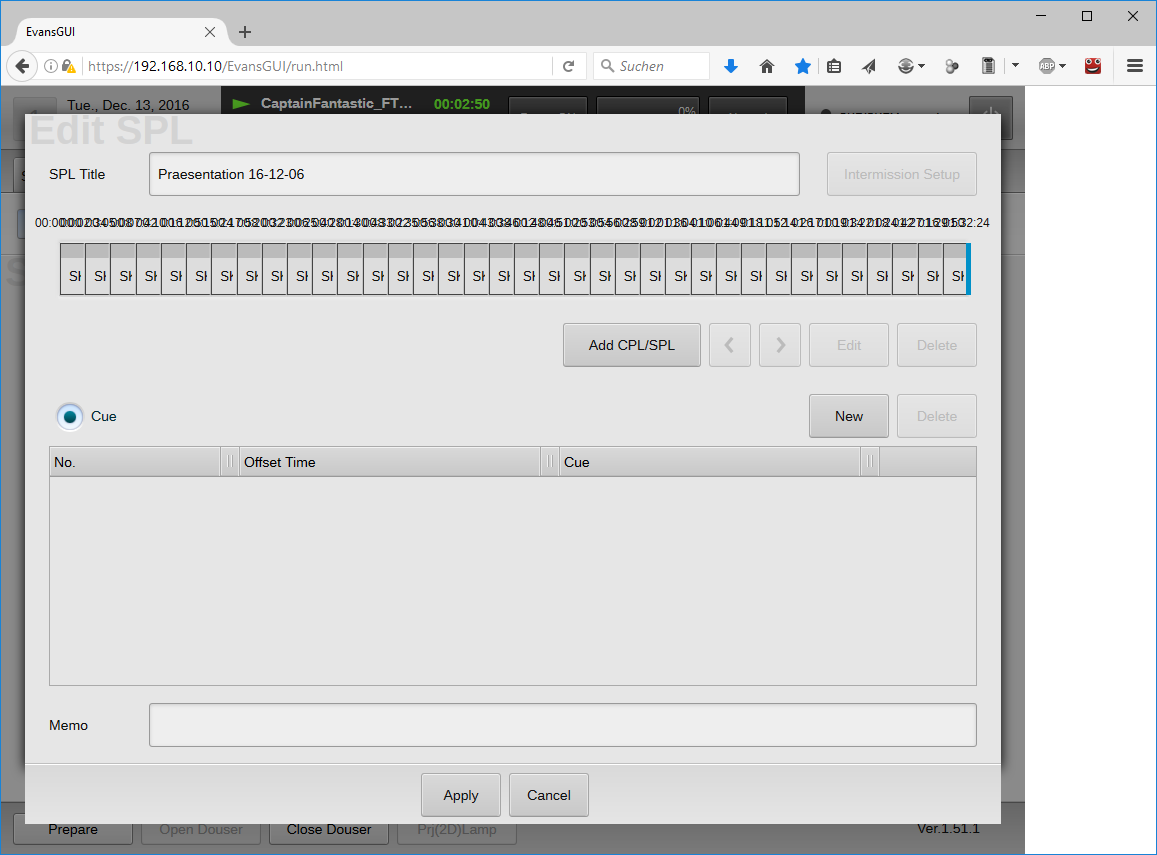Cancel the Edit SPL dialog

click(548, 795)
